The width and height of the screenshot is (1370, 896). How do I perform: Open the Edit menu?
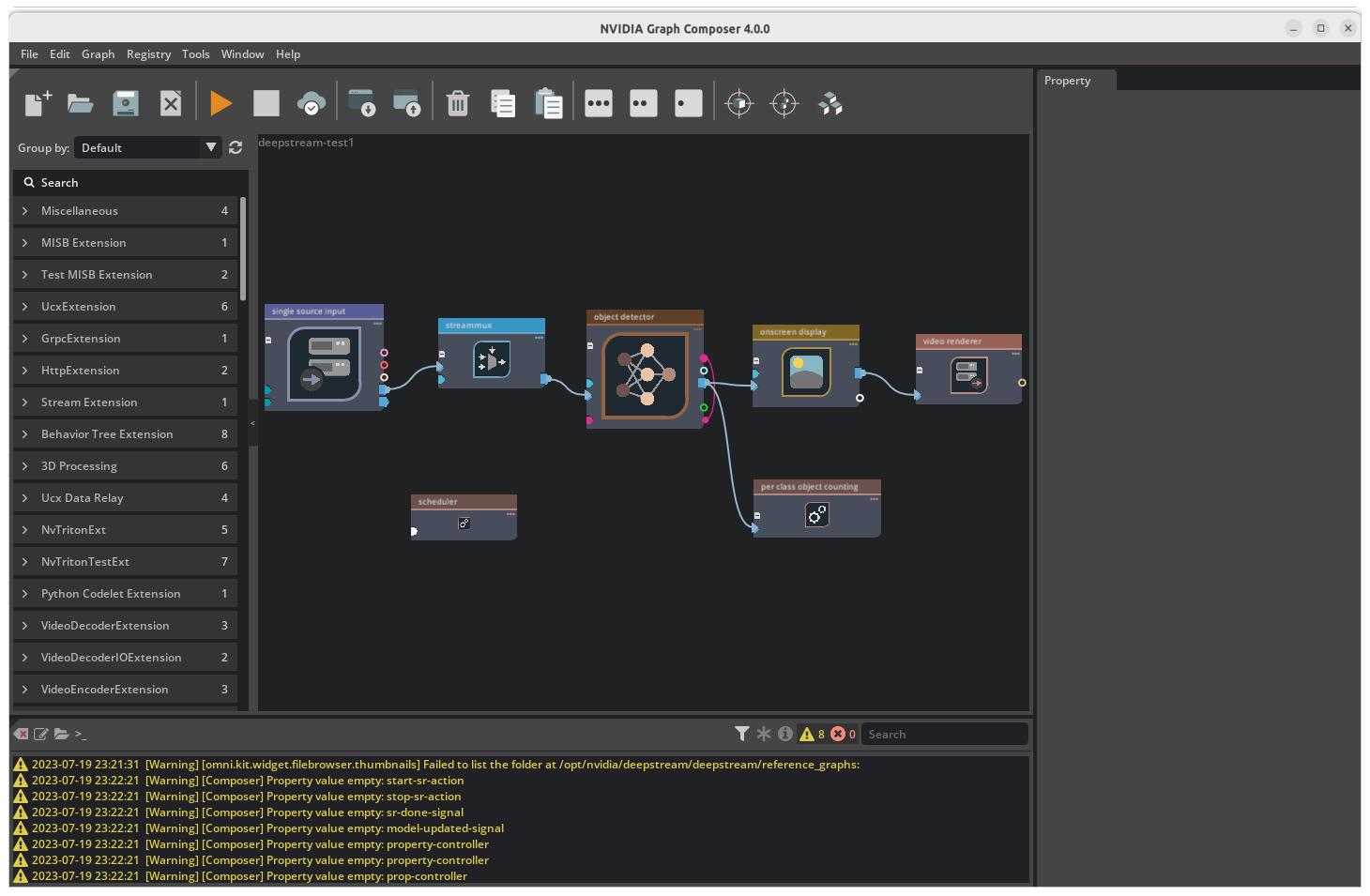60,54
